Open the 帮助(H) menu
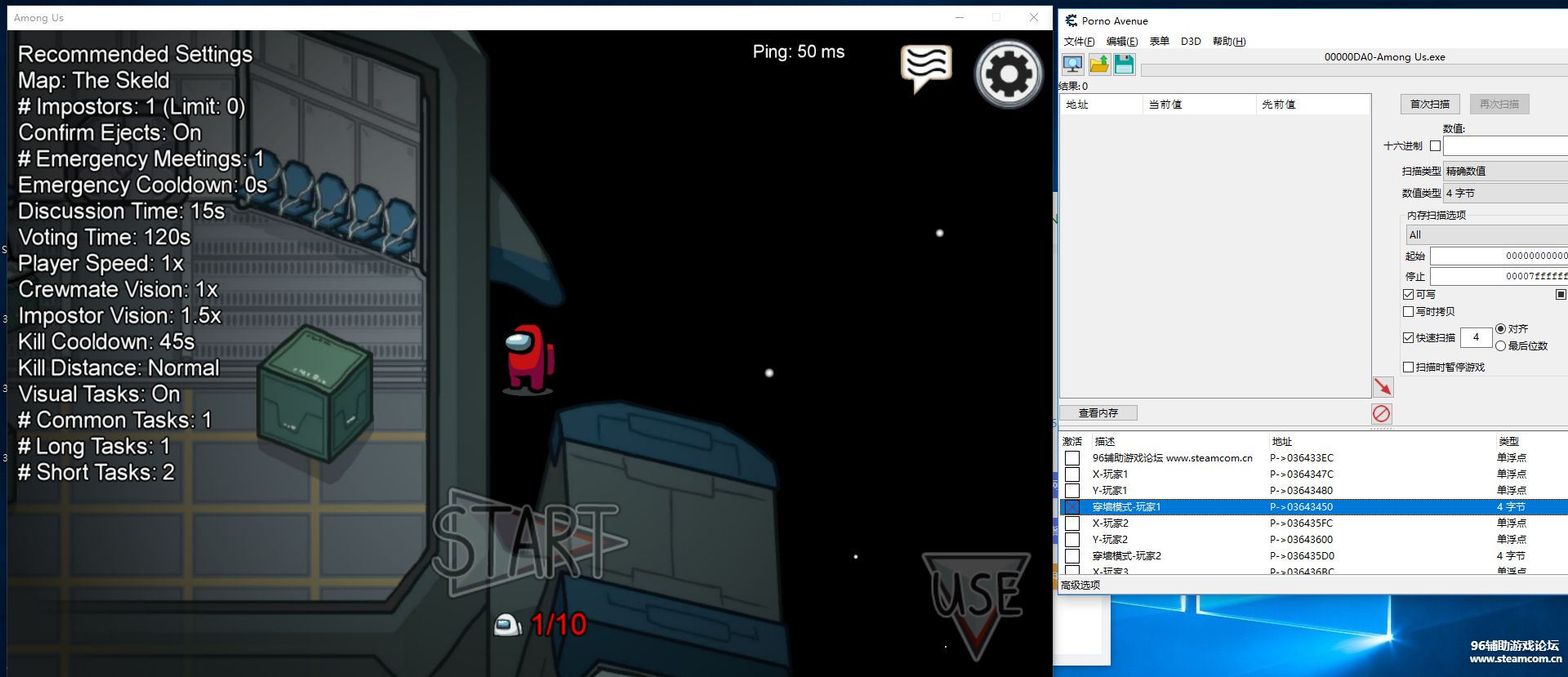This screenshot has width=1568, height=677. (1229, 42)
